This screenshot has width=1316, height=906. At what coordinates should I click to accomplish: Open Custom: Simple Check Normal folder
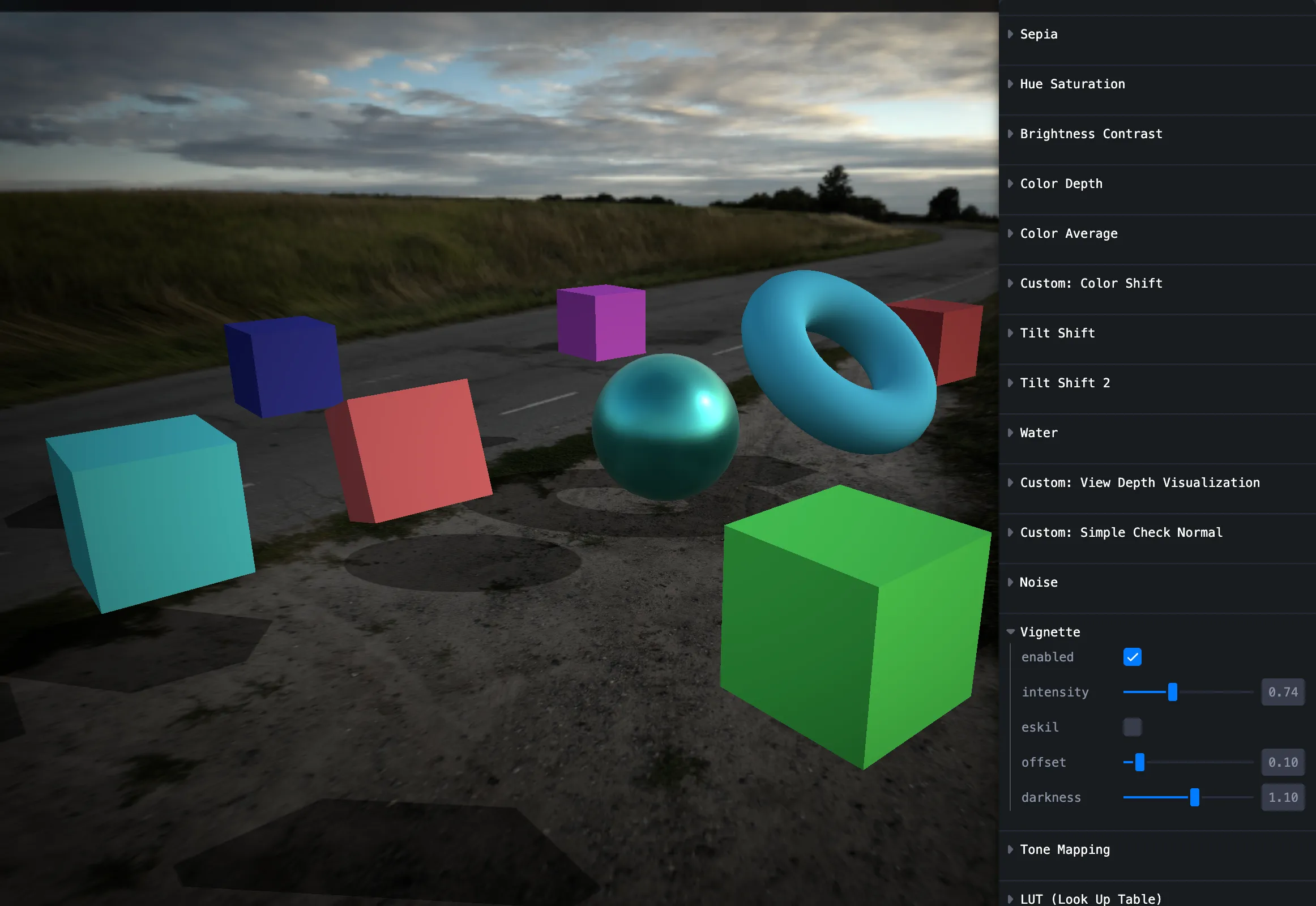click(1121, 532)
